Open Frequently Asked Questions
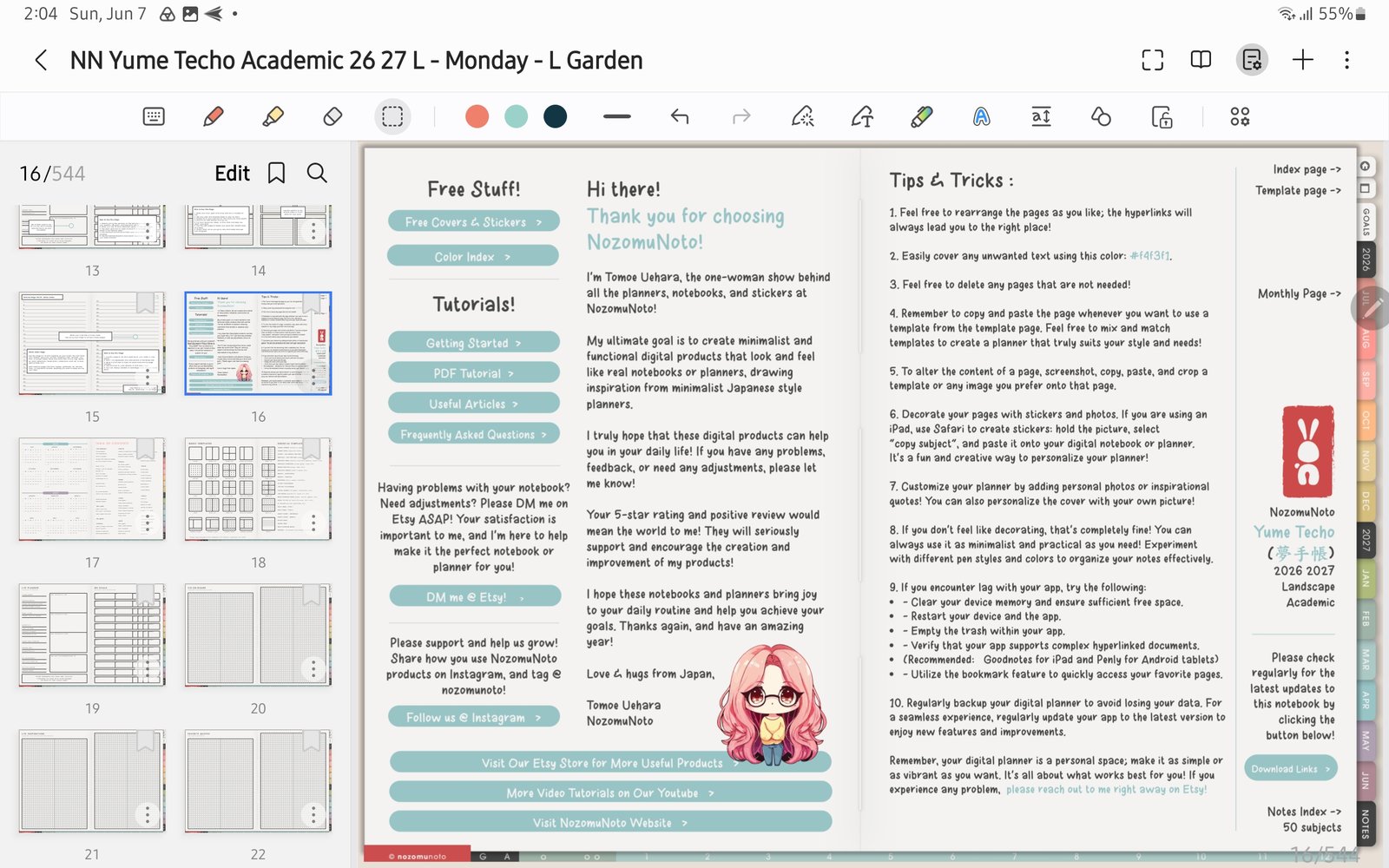 pyautogui.click(x=473, y=434)
